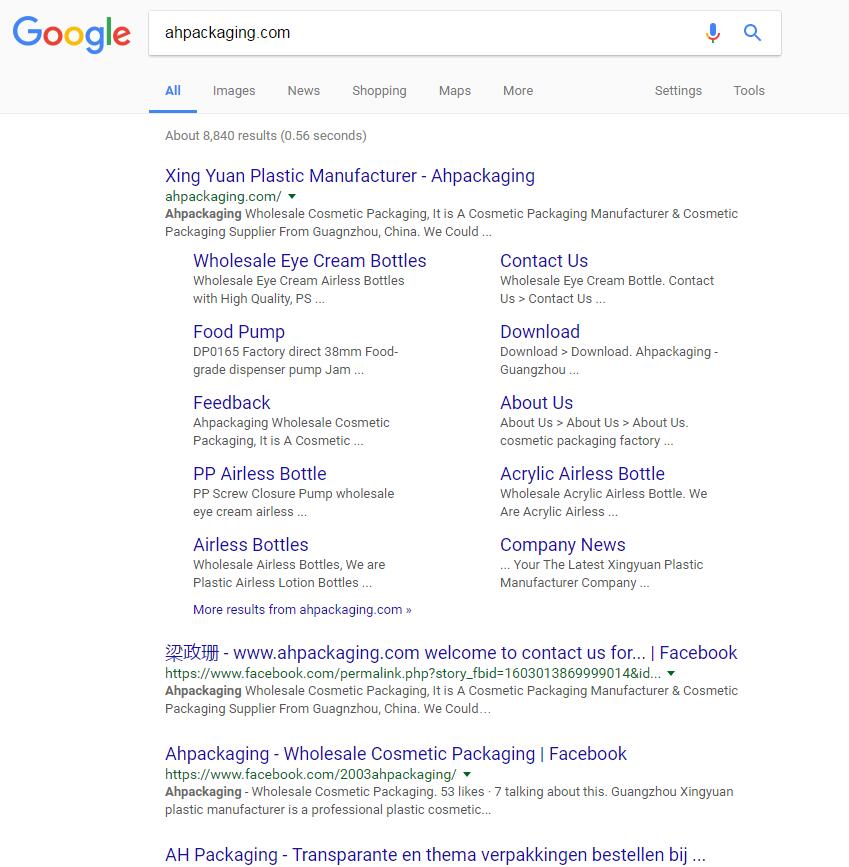Open the Company News sitelink
This screenshot has height=867, width=849.
coord(562,545)
